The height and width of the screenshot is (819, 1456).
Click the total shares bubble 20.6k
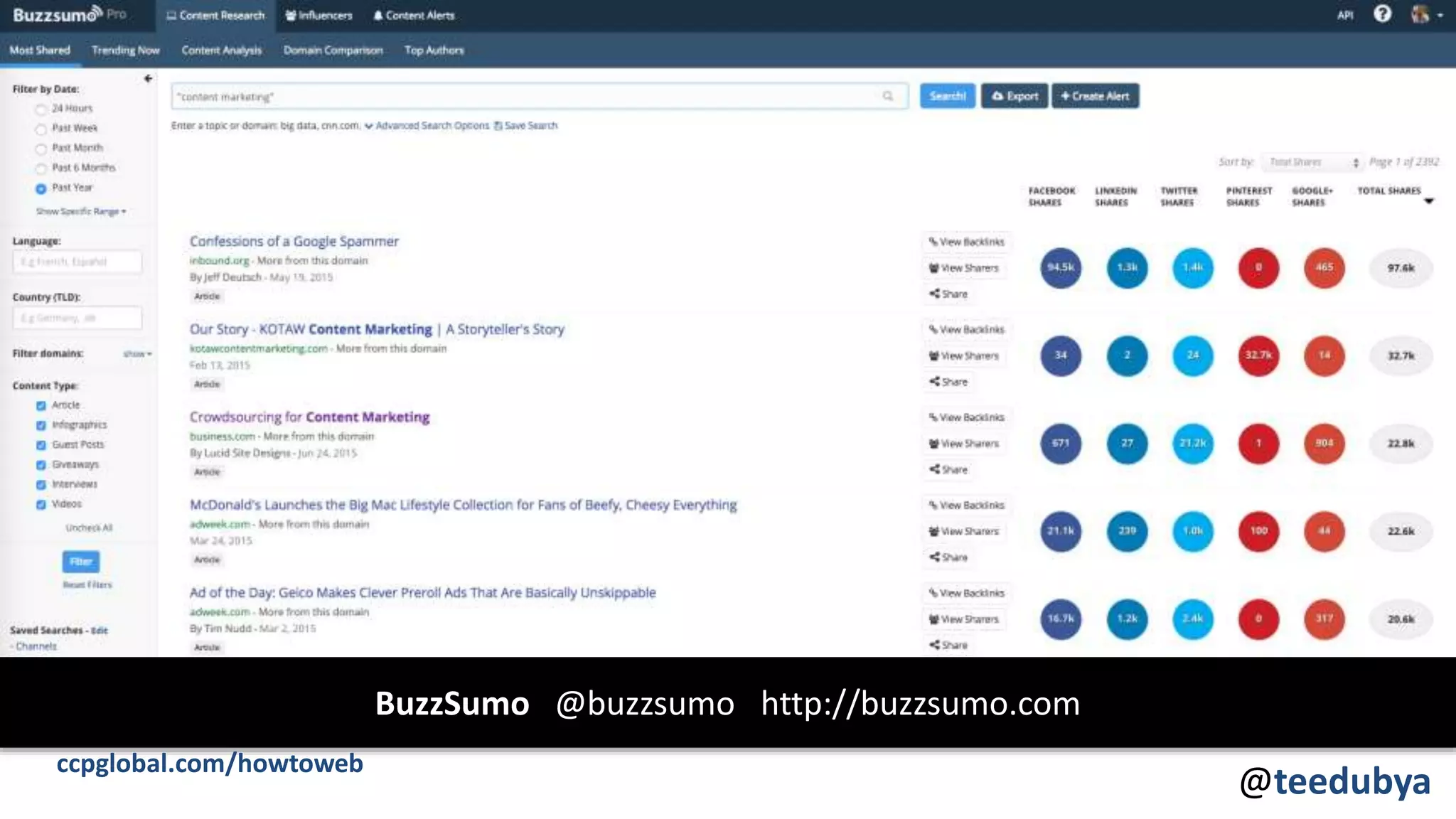tap(1401, 619)
